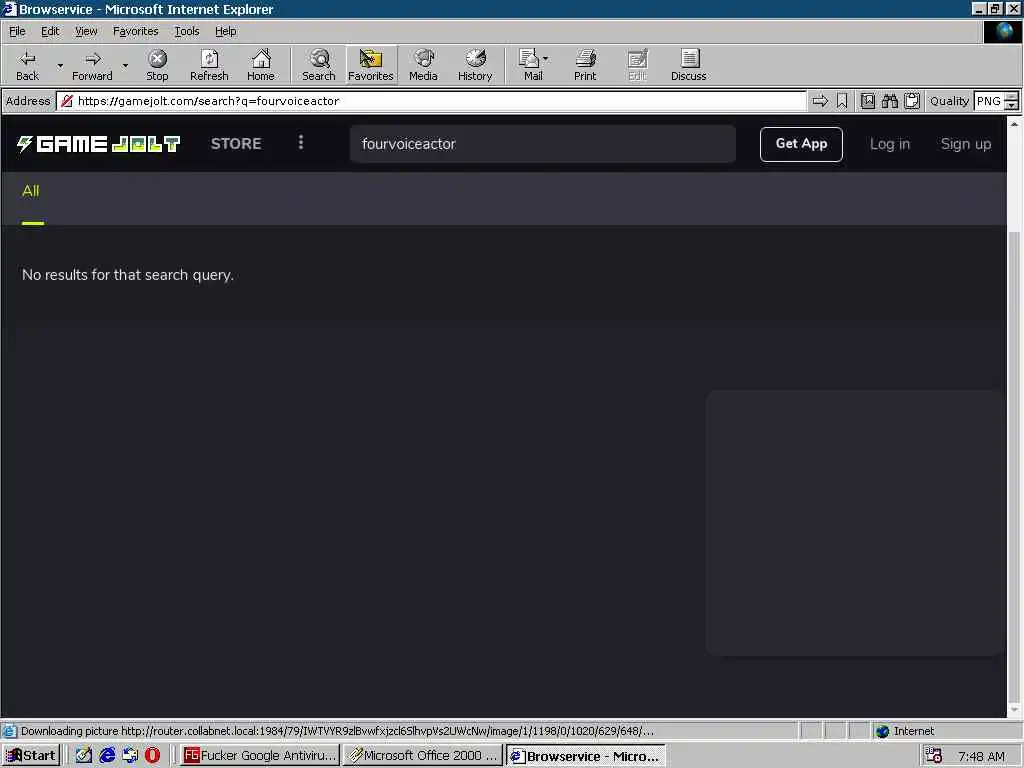Click the Discuss toolbar button
The width and height of the screenshot is (1024, 768).
[688, 65]
